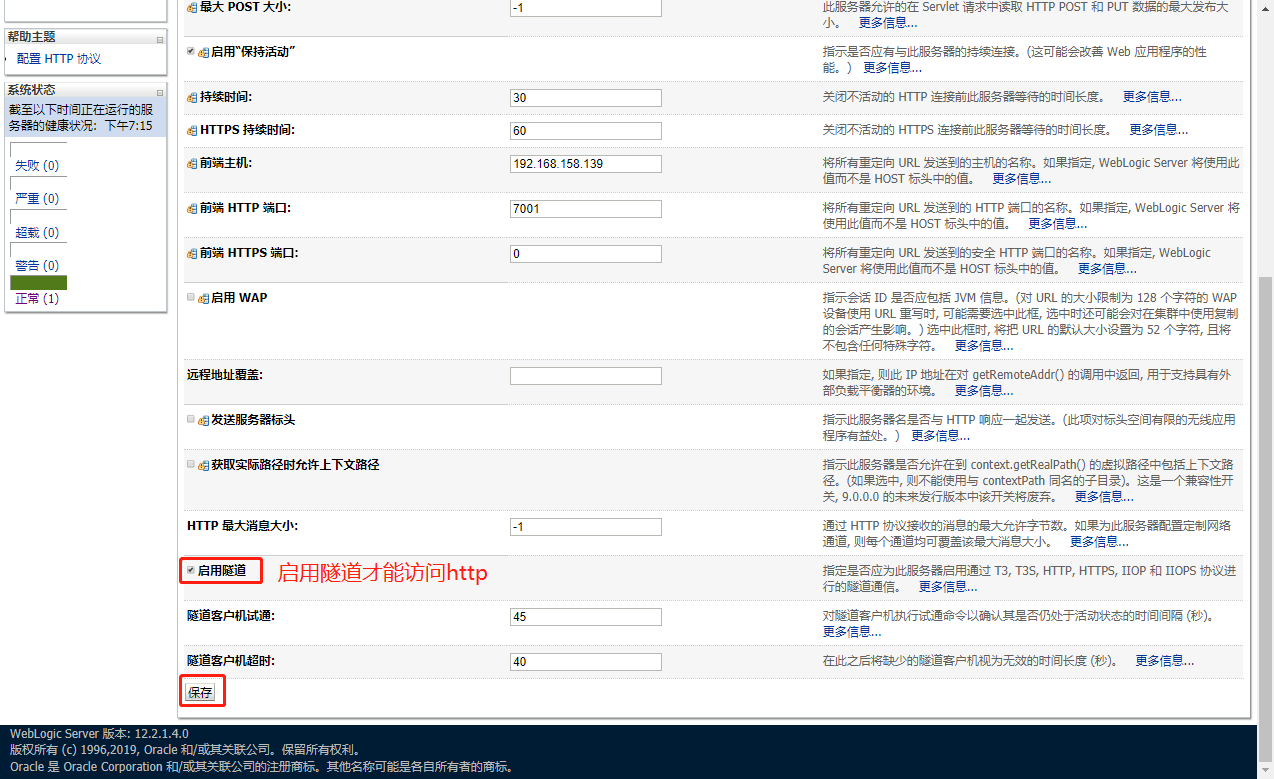Focus the 前端主机 field with 192.168.158.139

click(x=586, y=164)
